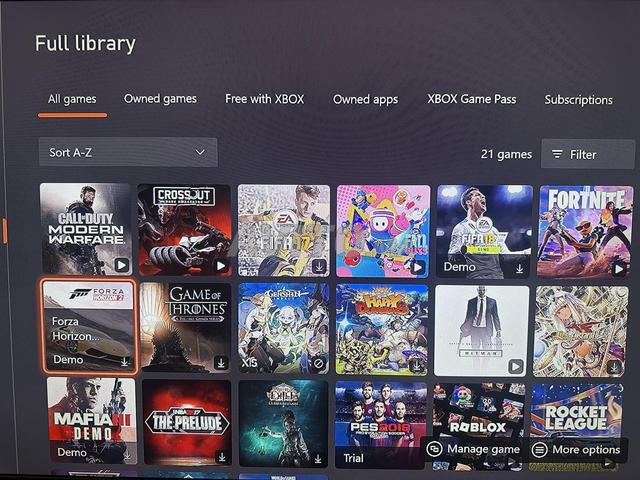
Task: Open the Game of Thrones tile
Action: click(x=186, y=327)
